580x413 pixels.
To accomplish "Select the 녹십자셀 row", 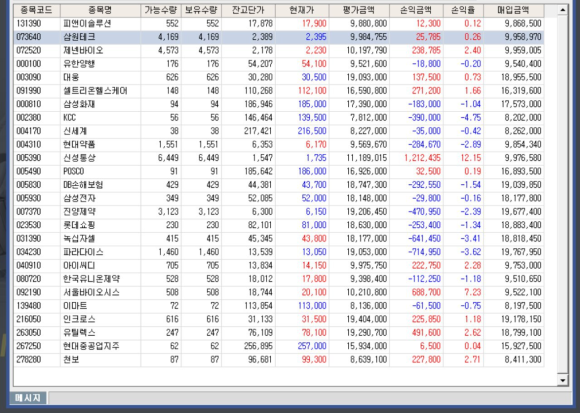I will (279, 238).
